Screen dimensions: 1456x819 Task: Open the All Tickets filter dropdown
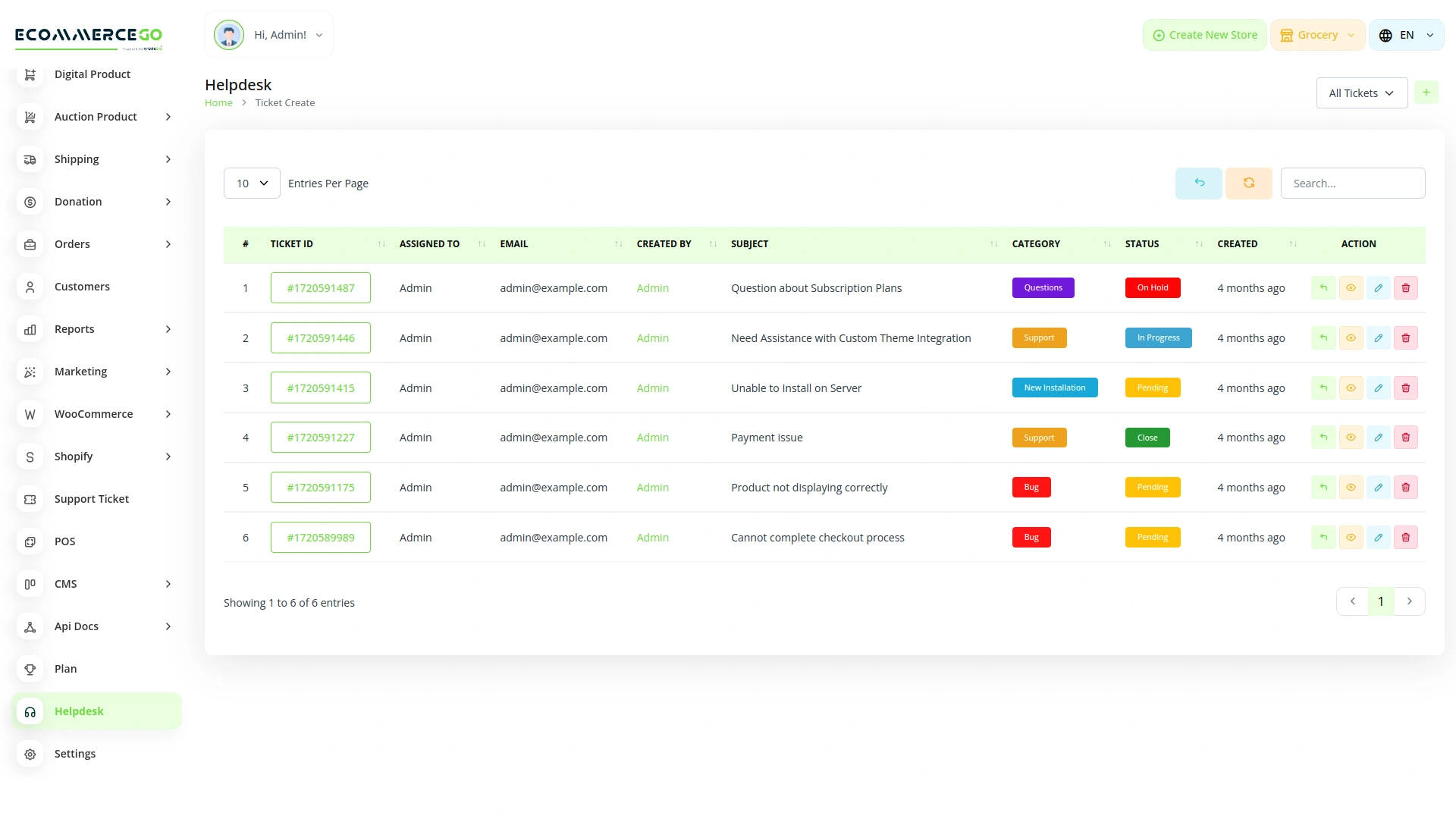(1361, 92)
